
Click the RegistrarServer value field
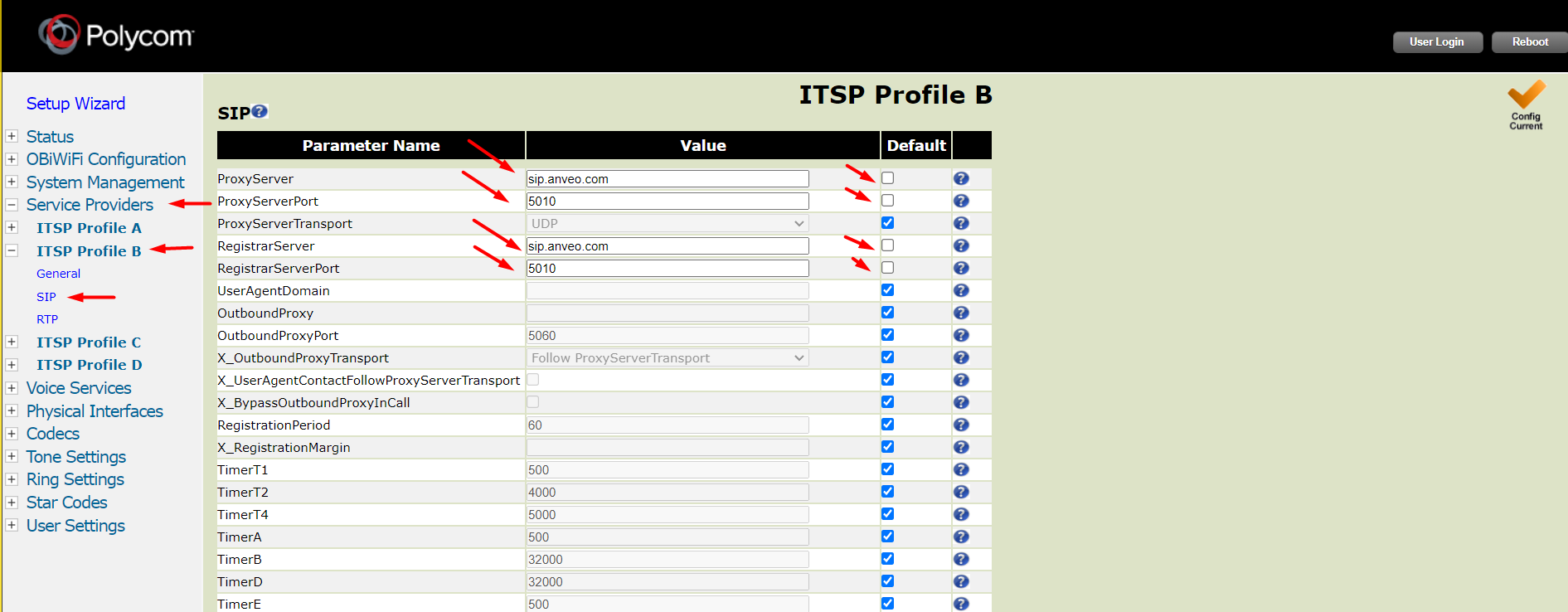(667, 245)
